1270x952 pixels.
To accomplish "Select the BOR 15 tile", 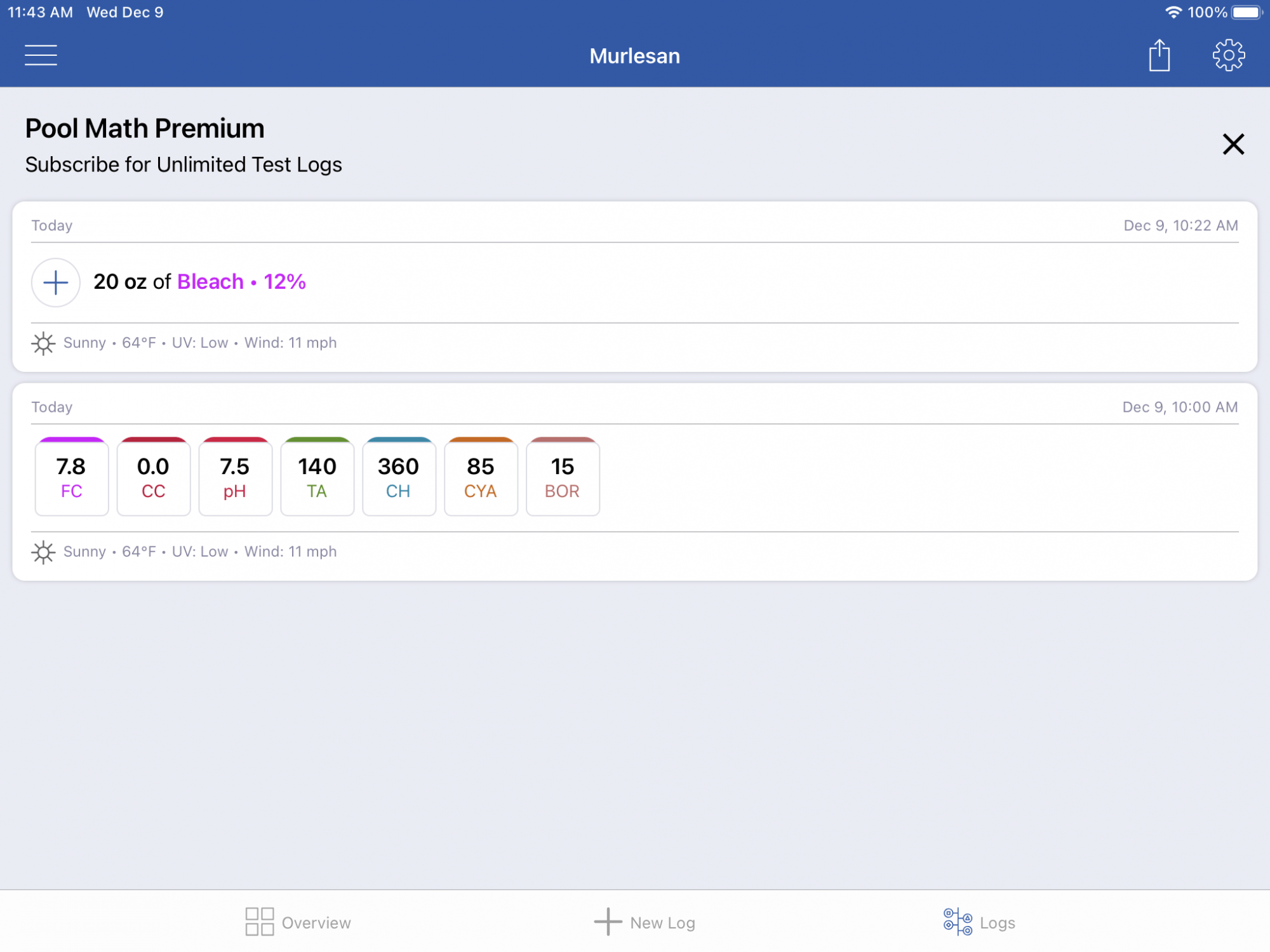I will pos(563,477).
